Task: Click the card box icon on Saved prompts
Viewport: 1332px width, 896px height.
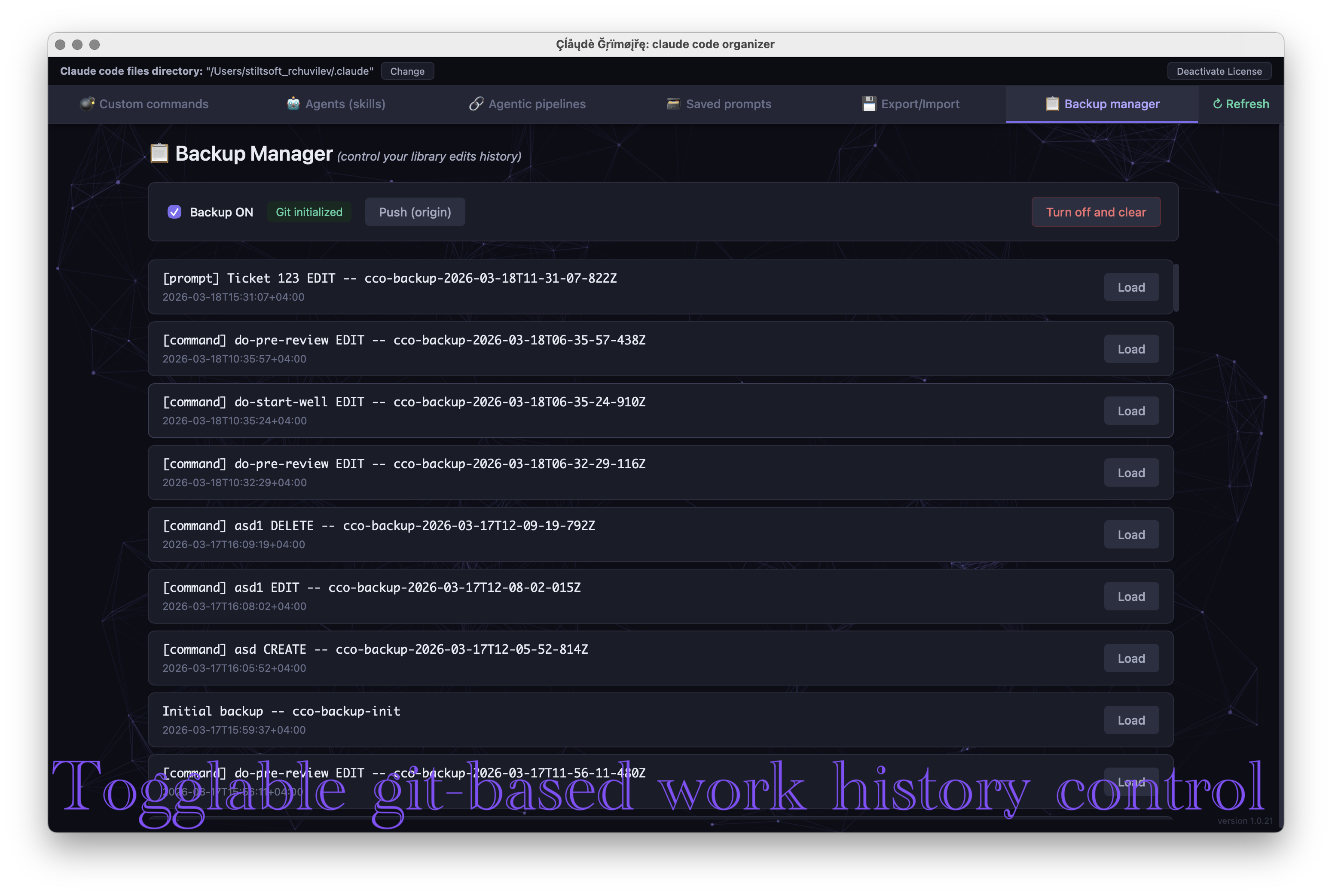Action: click(x=673, y=104)
